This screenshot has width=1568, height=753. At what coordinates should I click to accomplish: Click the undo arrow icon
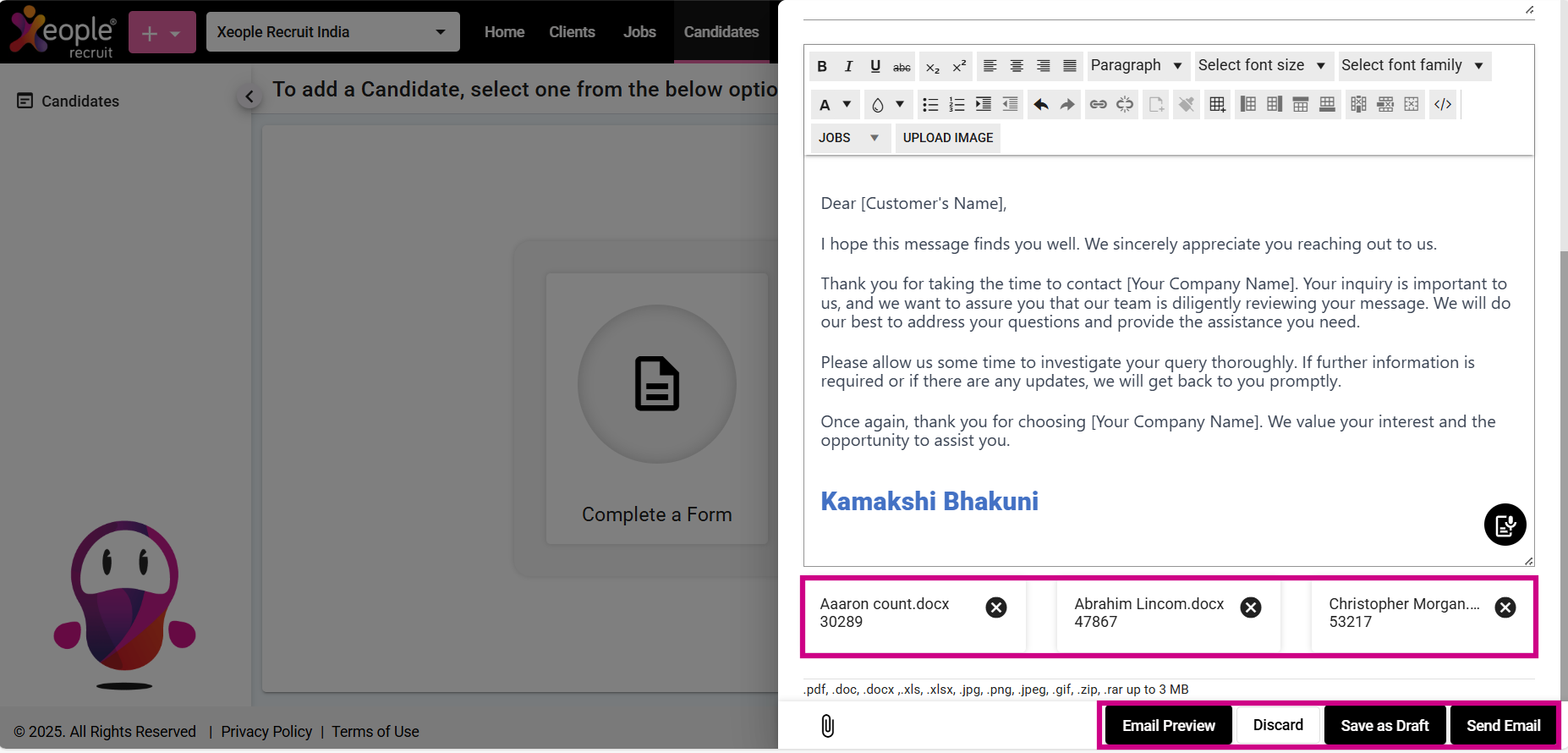pyautogui.click(x=1041, y=105)
